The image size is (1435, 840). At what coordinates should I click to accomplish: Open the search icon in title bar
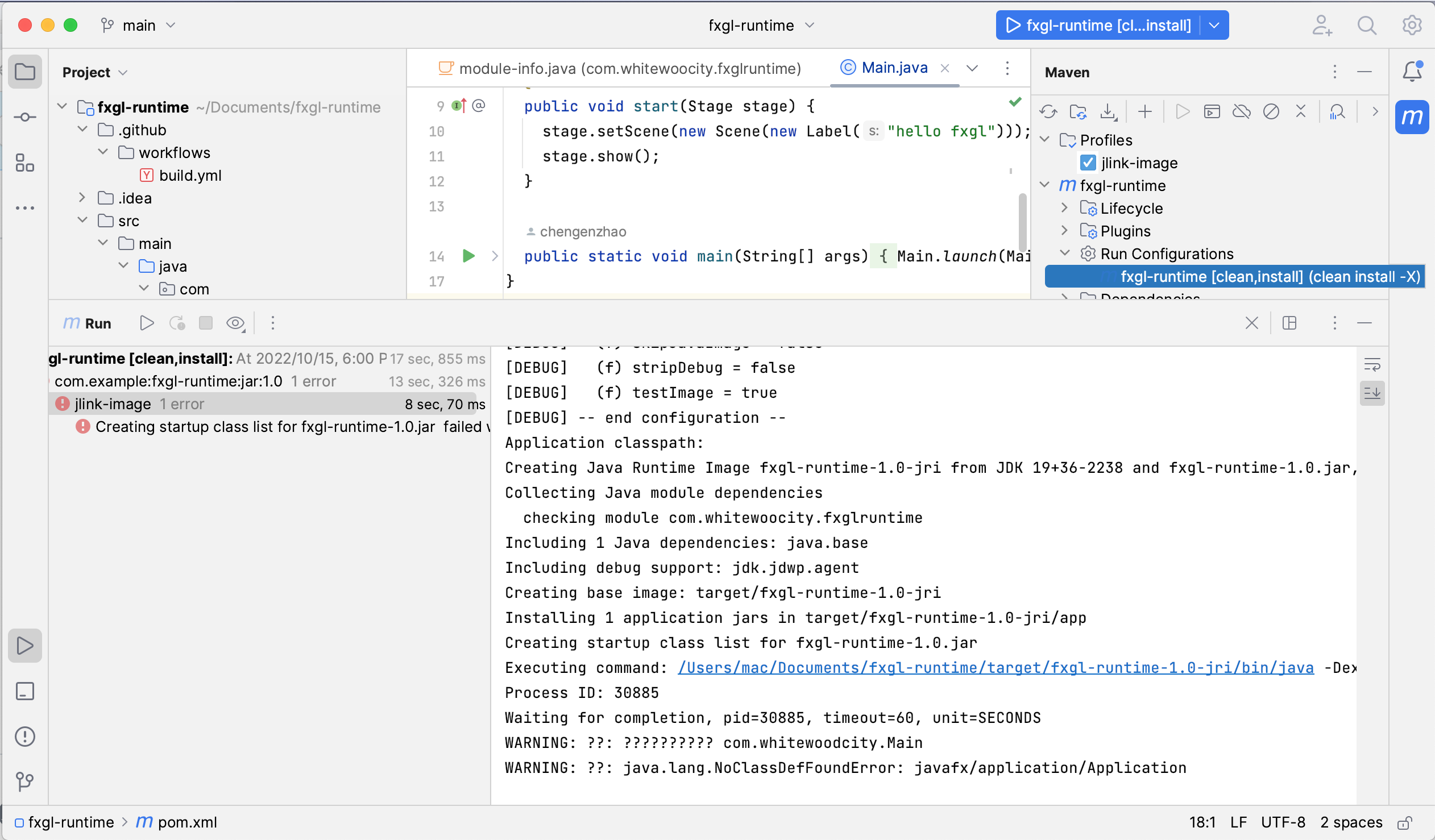1367,25
